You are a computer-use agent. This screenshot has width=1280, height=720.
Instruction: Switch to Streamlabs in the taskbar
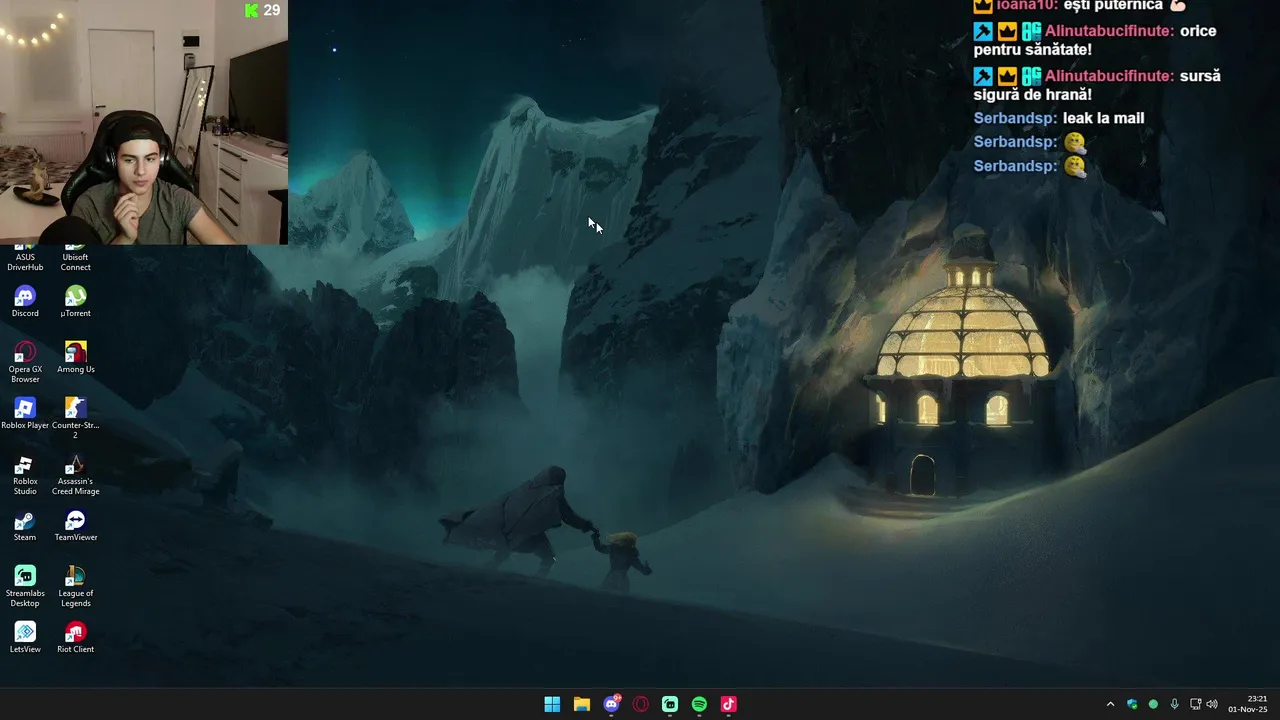(x=670, y=704)
